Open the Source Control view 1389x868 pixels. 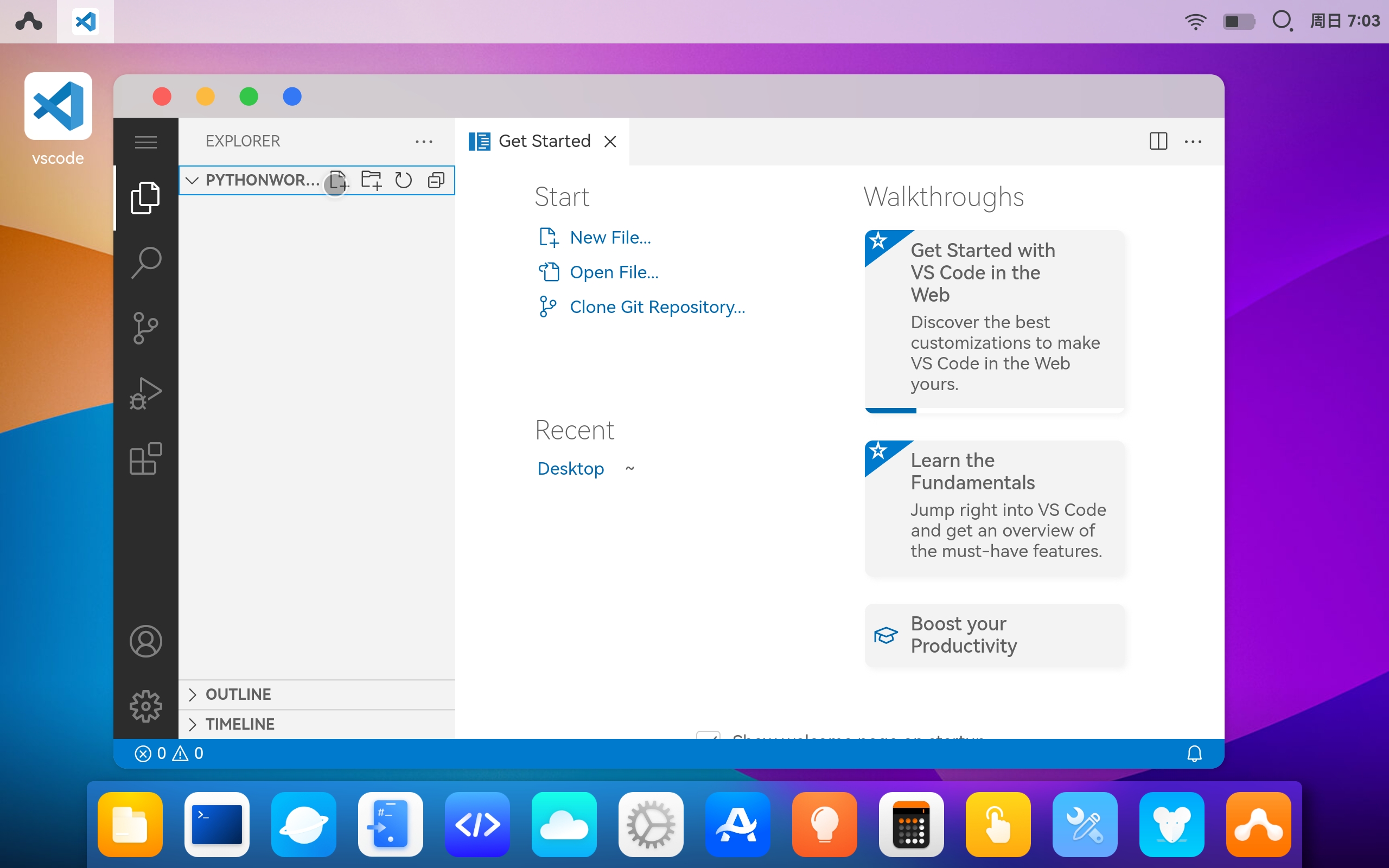point(146,328)
